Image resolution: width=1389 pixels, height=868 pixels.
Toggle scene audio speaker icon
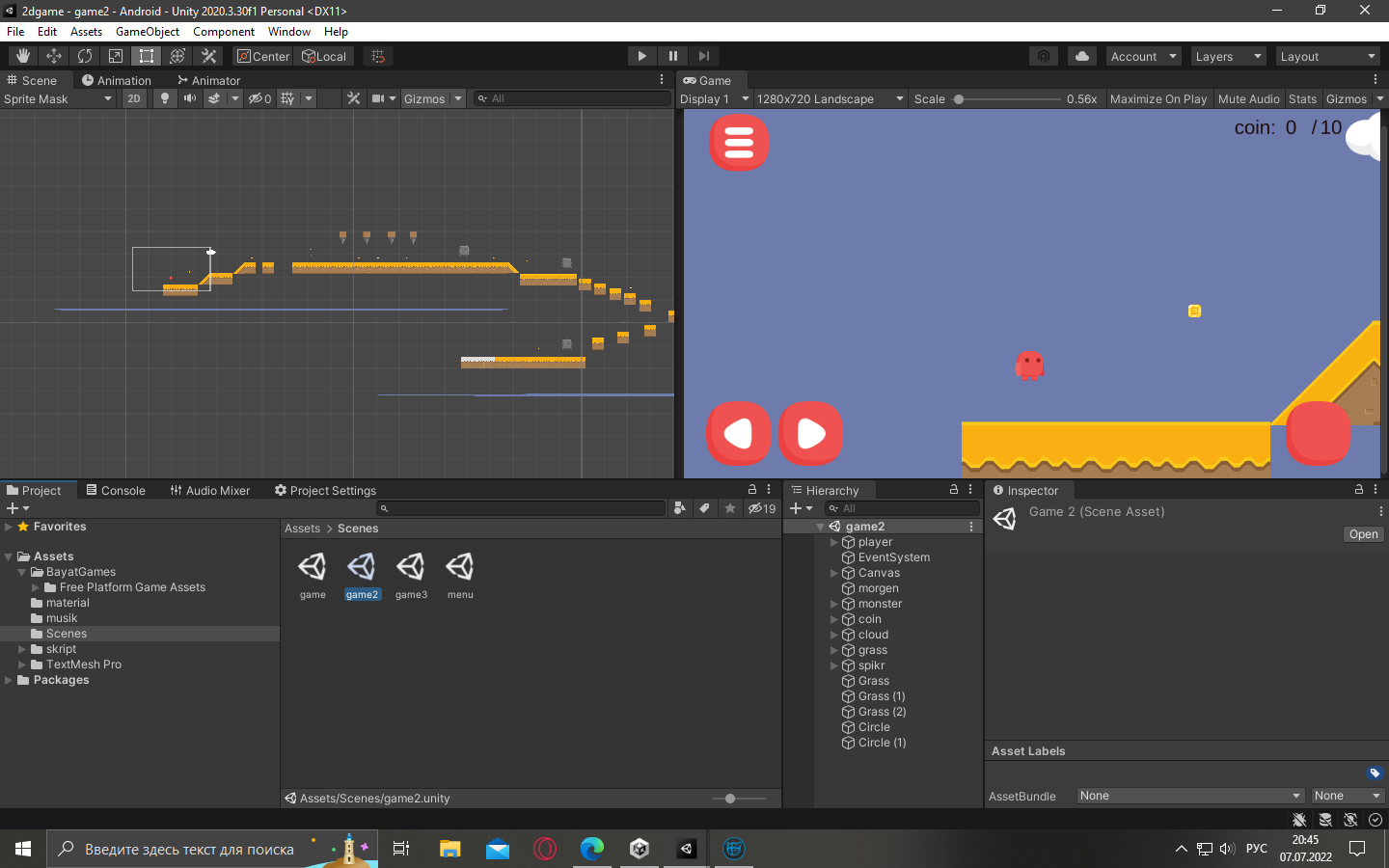pos(190,98)
